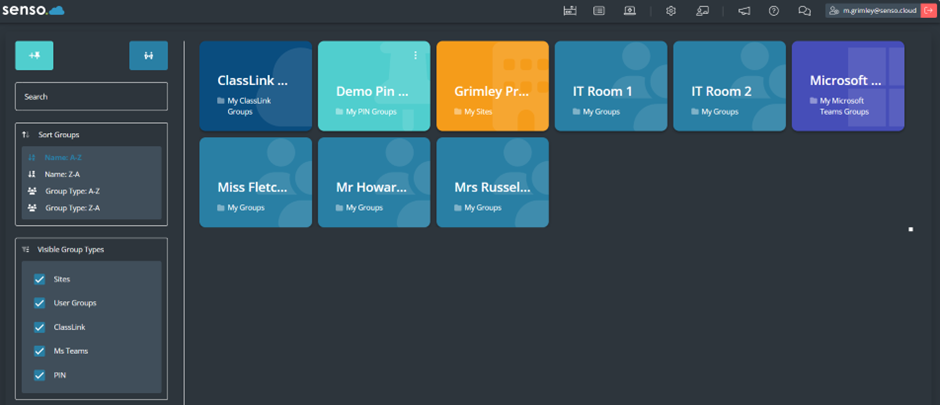Click My Groups label on Mr Howar... card
The image size is (940, 405).
[x=364, y=208]
